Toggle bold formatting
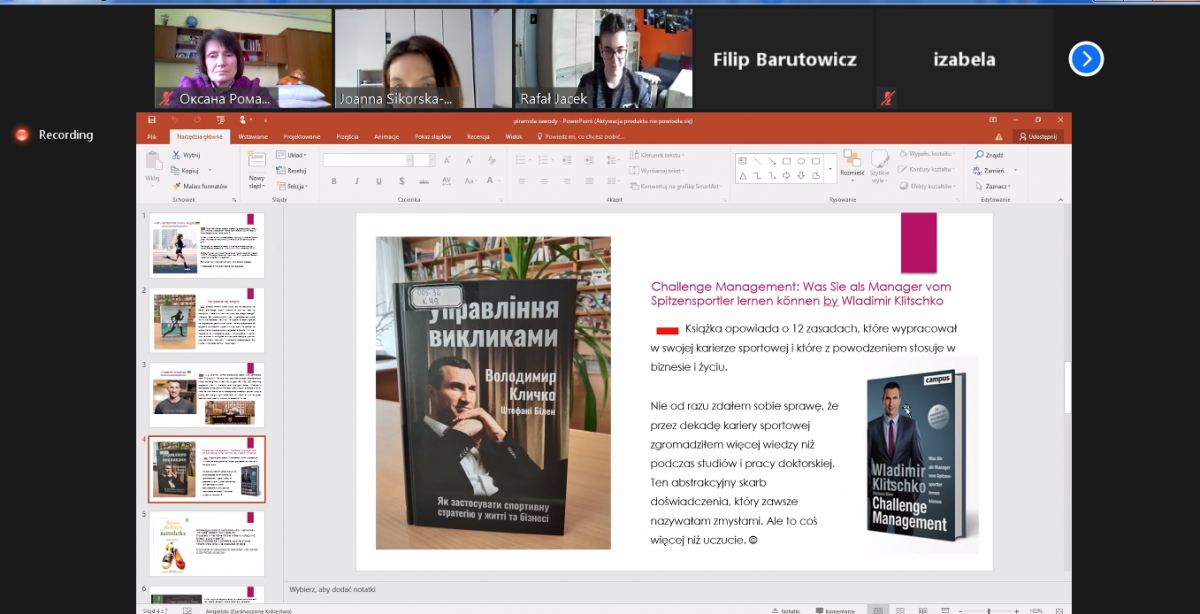The height and width of the screenshot is (614, 1200). (332, 181)
